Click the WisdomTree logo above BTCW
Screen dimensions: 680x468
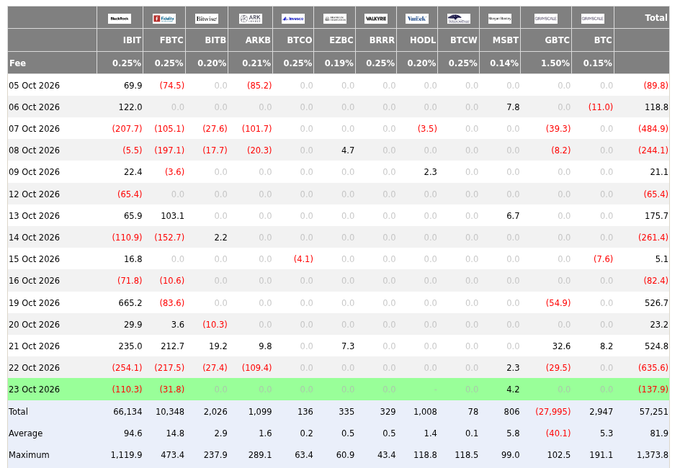458,19
